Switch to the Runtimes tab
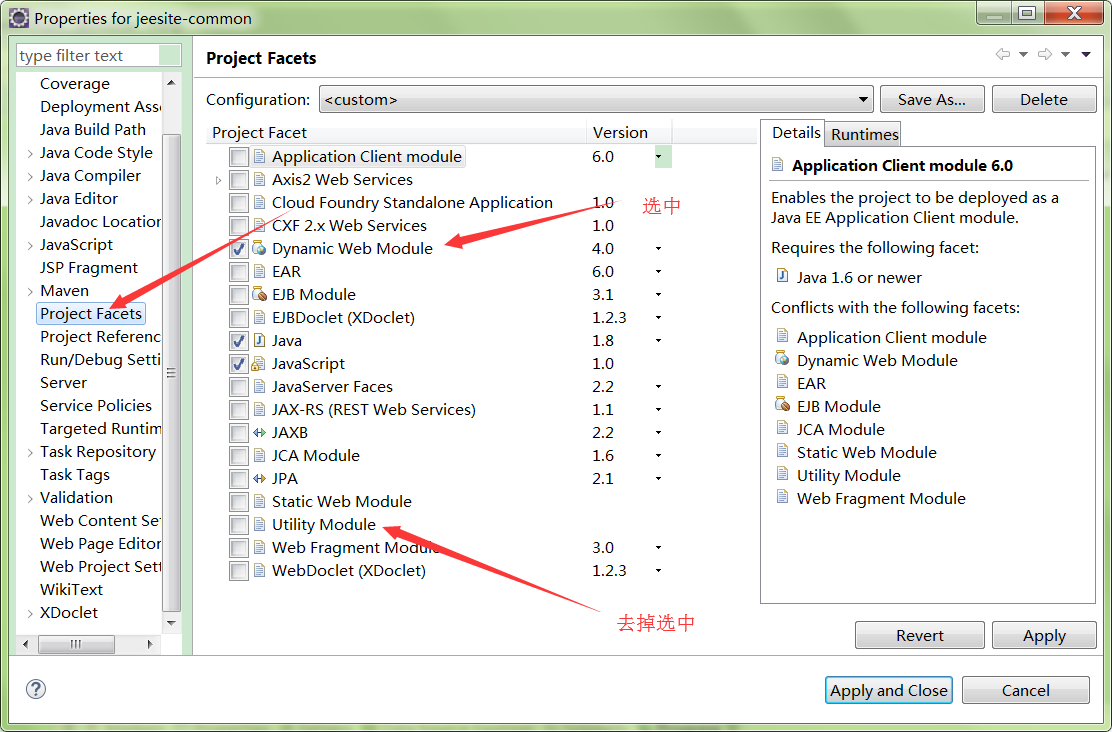 (862, 133)
